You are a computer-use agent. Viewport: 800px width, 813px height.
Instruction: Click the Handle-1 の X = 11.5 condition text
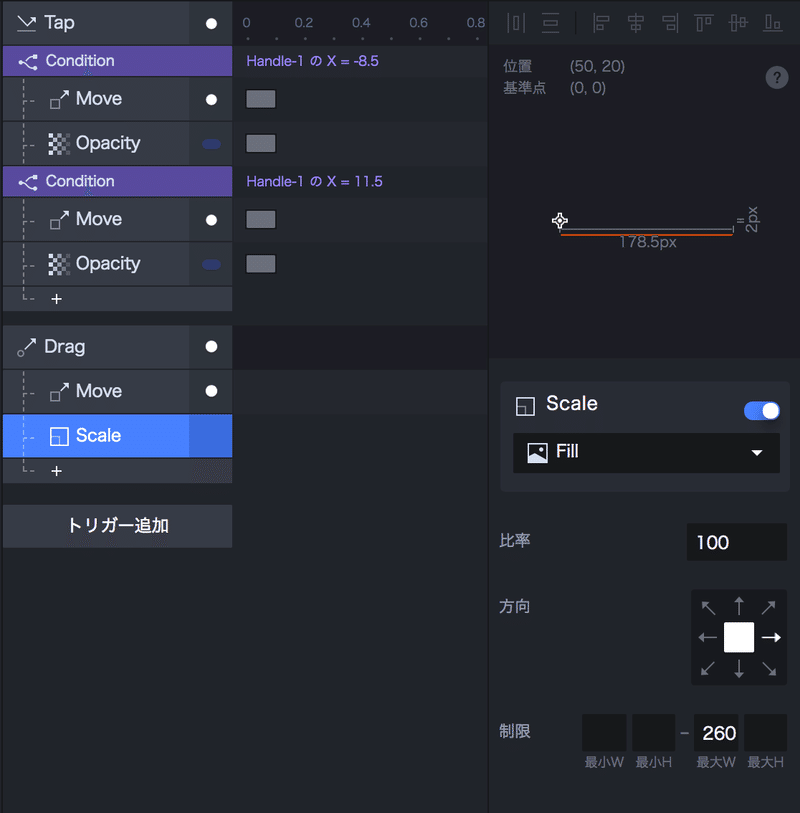(x=314, y=182)
